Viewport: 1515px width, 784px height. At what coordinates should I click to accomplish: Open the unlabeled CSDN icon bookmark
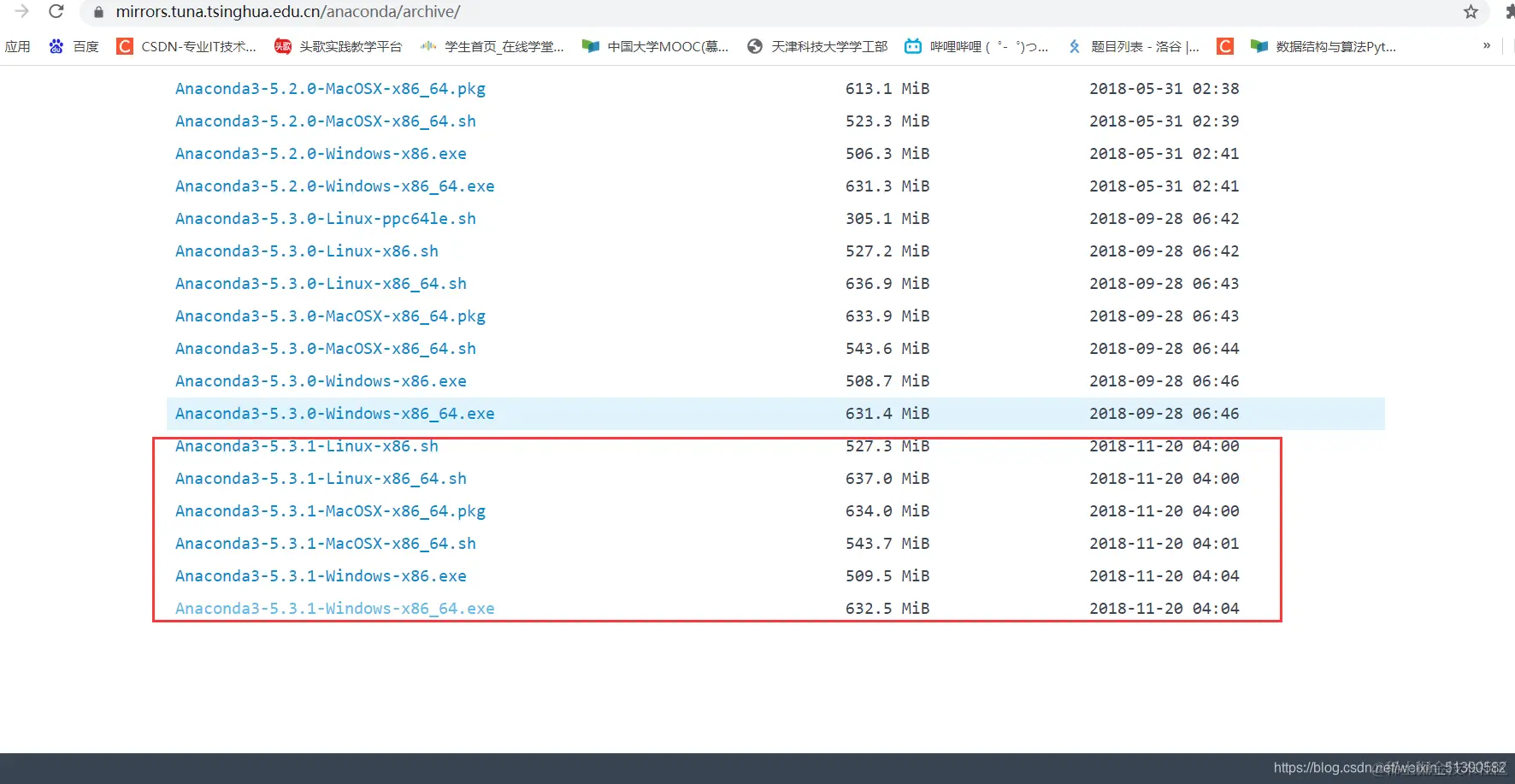click(x=1225, y=46)
